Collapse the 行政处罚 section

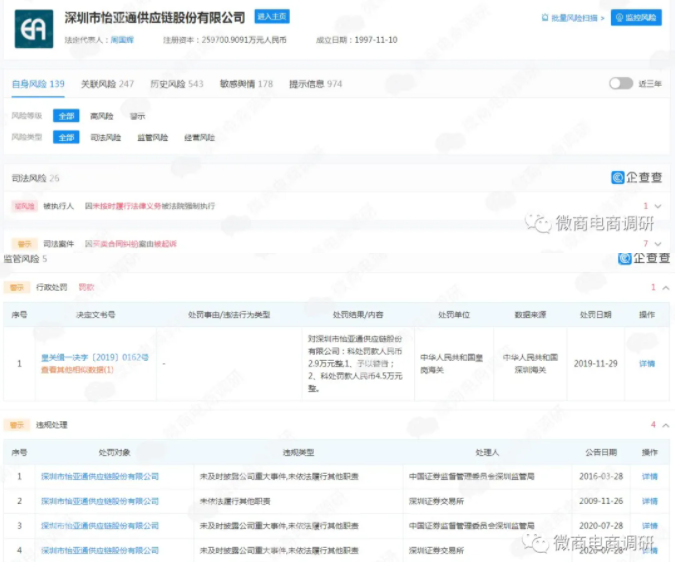(666, 287)
